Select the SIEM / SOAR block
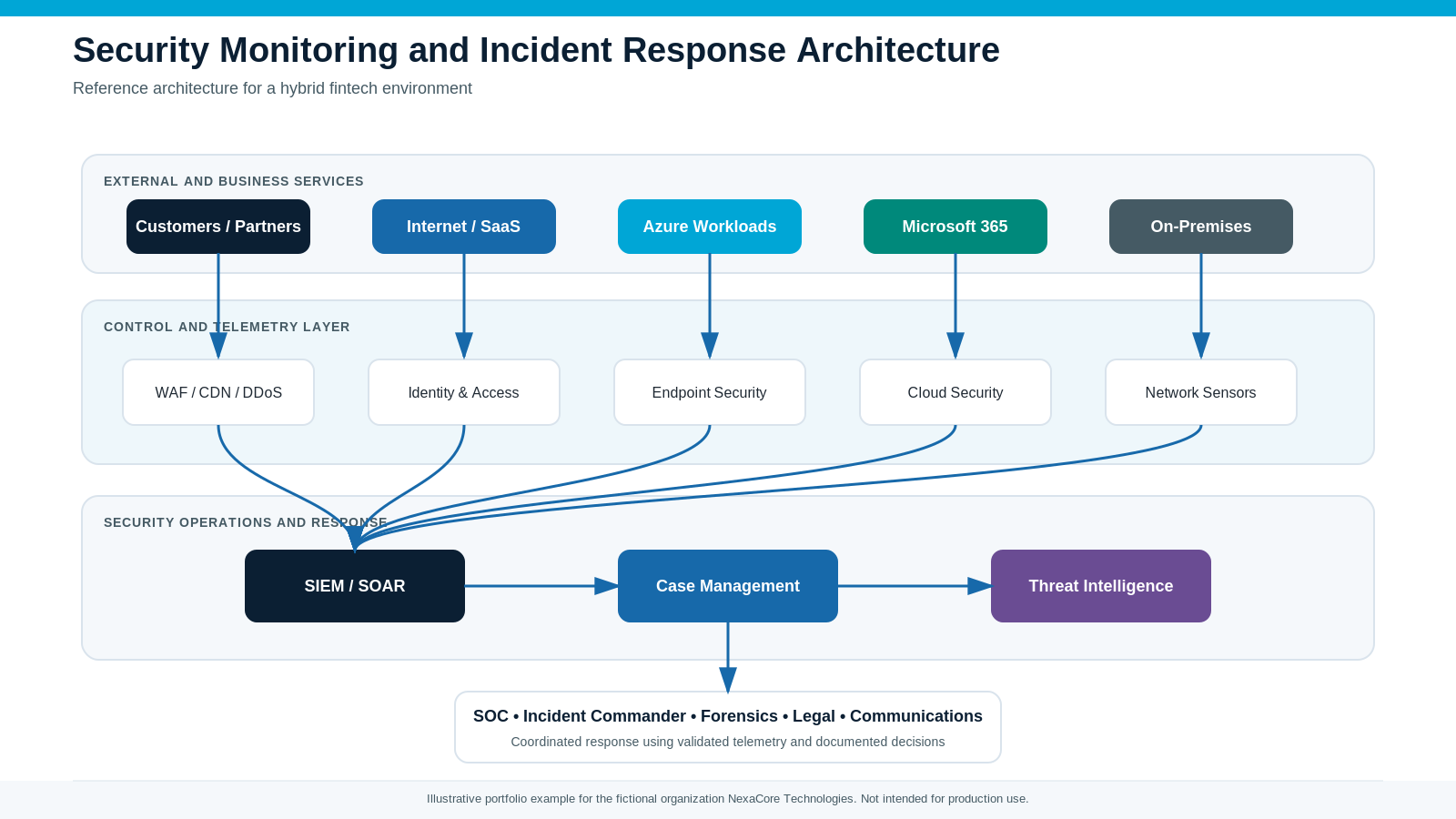 coord(355,586)
